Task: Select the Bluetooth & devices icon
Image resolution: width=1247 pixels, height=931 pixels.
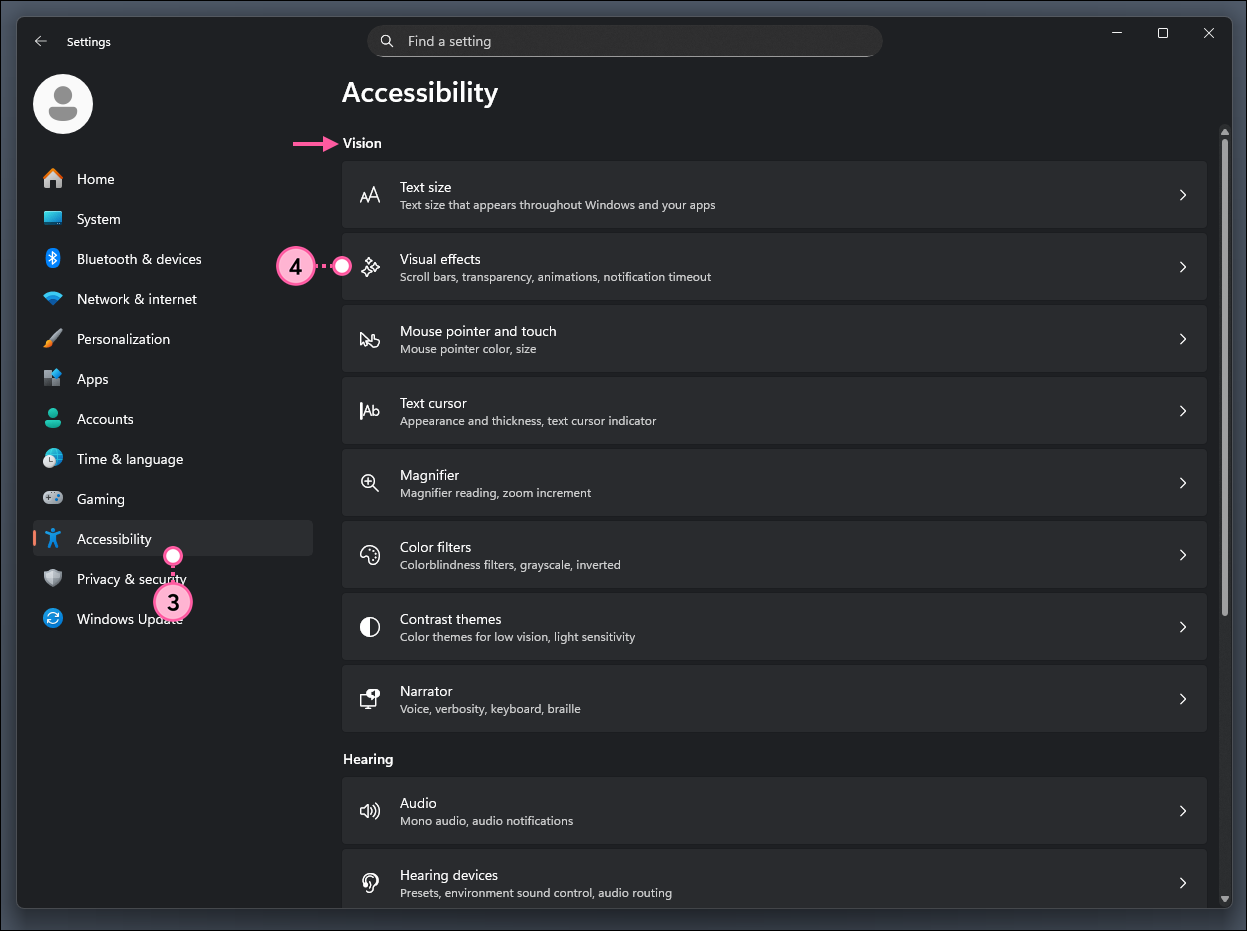Action: click(x=52, y=258)
